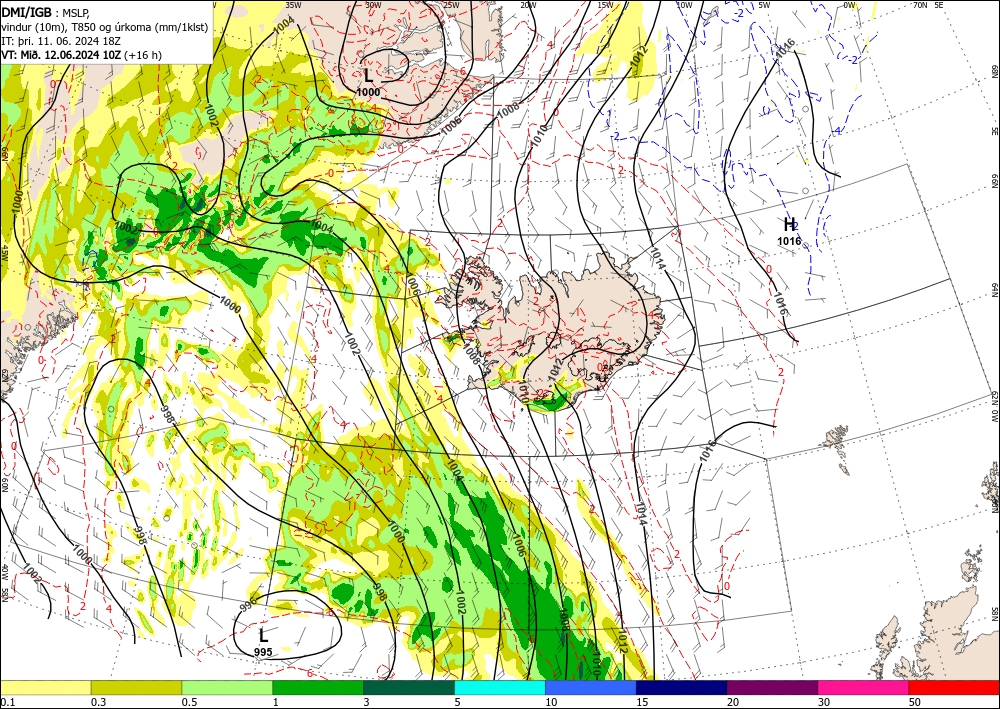Image resolution: width=1000 pixels, height=709 pixels.
Task: Click the 'VT: Mið. 12.06.2024 10Z (+16 h)' line
Action: pyautogui.click(x=82, y=55)
